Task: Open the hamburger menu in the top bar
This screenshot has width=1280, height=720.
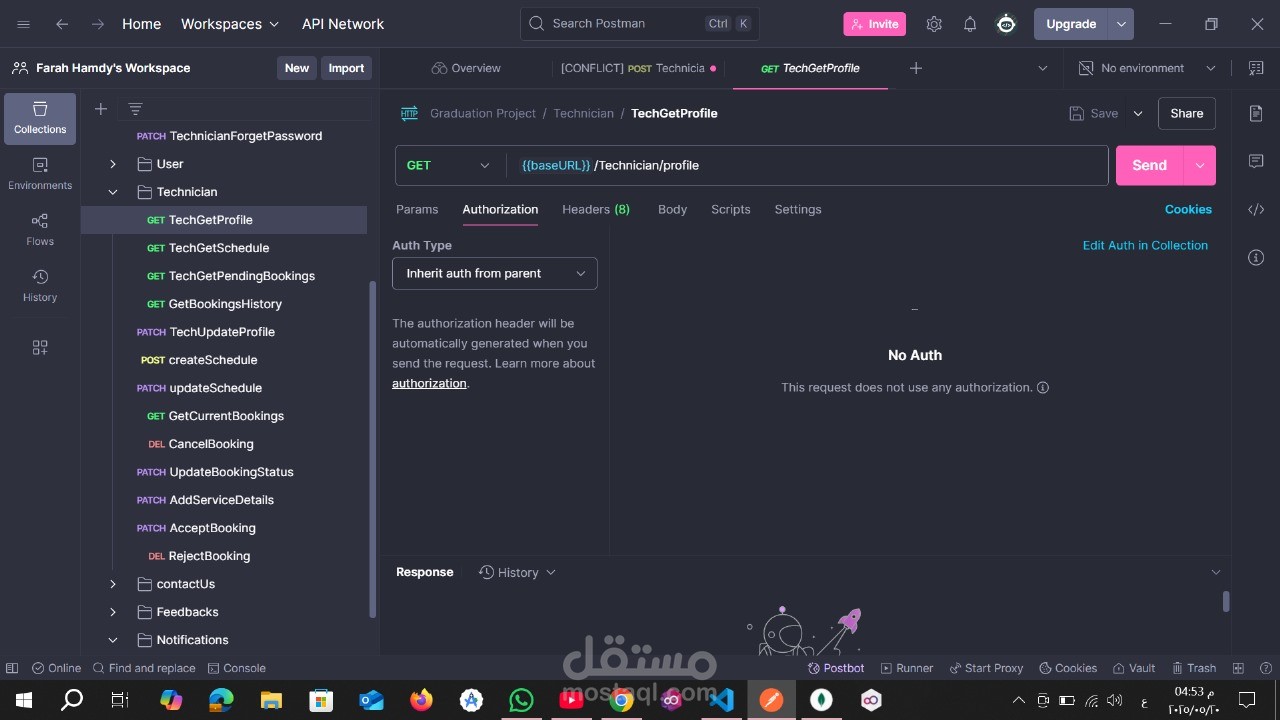Action: point(24,24)
